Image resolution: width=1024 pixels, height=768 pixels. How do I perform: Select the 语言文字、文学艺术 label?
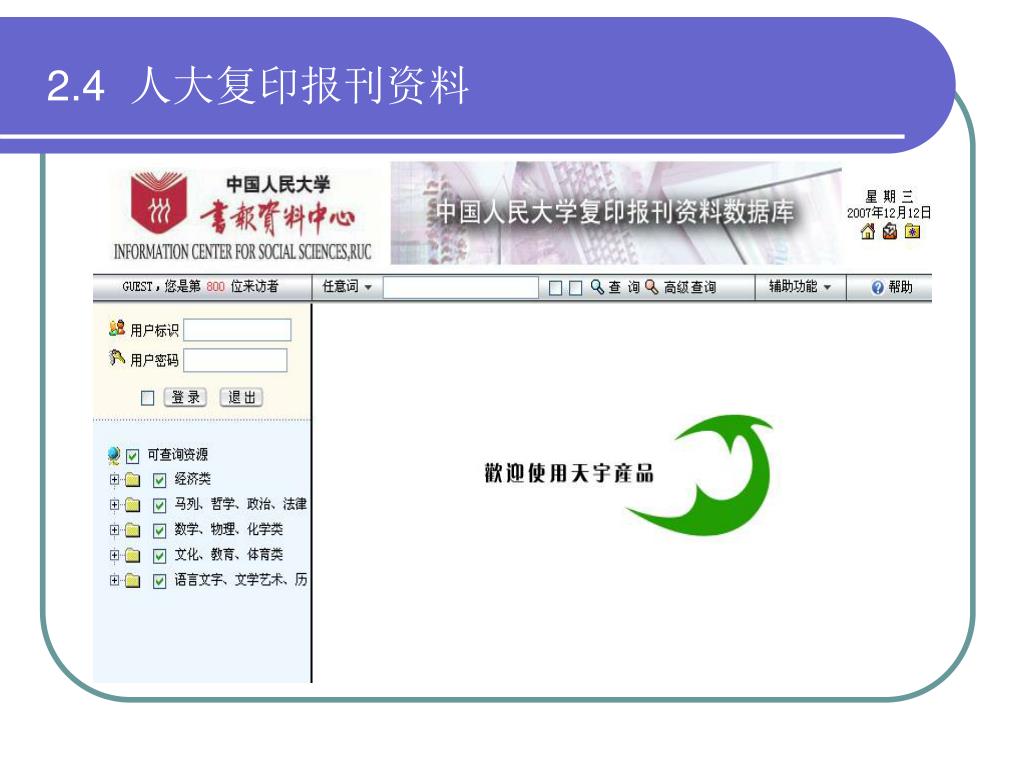240,579
